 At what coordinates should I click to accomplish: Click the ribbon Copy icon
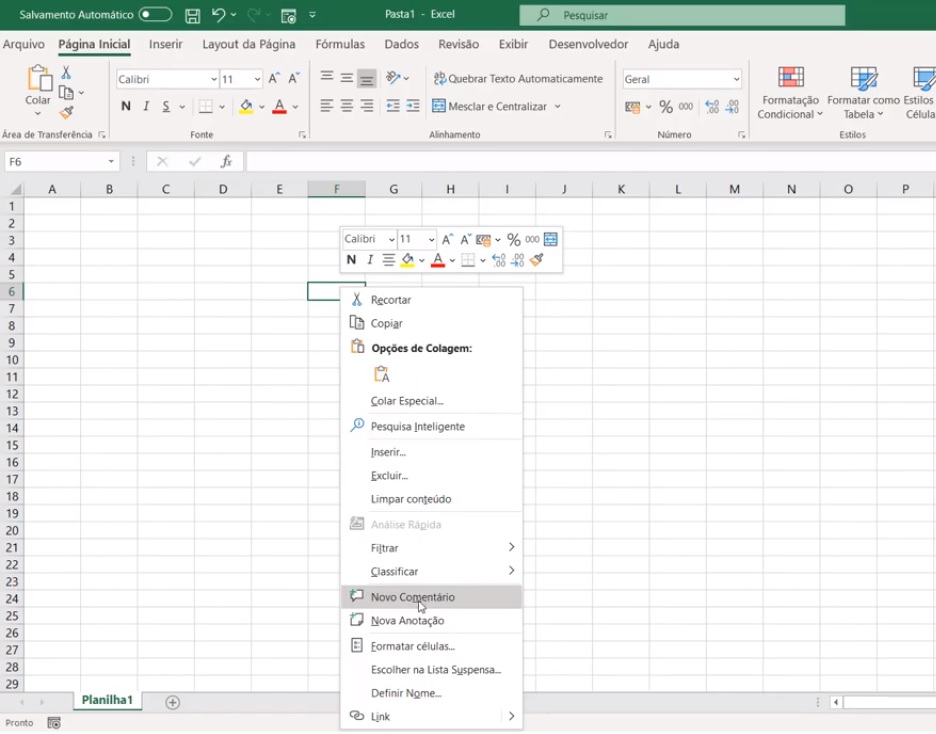coord(66,92)
